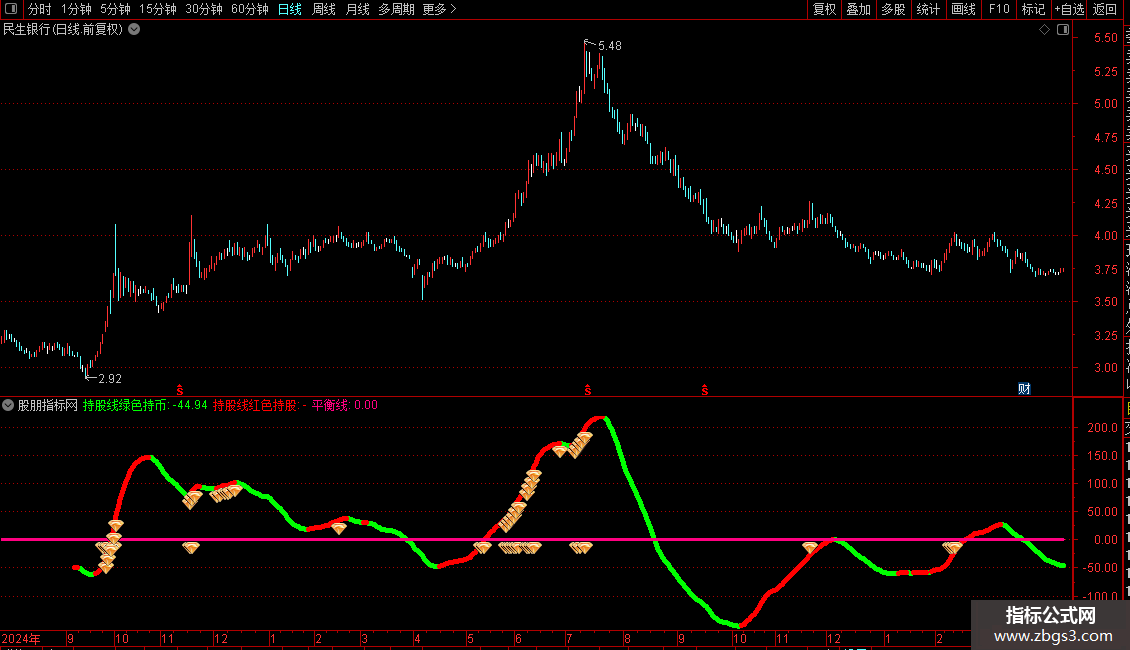
Task: Select the 日线 daily period tab
Action: pyautogui.click(x=290, y=9)
